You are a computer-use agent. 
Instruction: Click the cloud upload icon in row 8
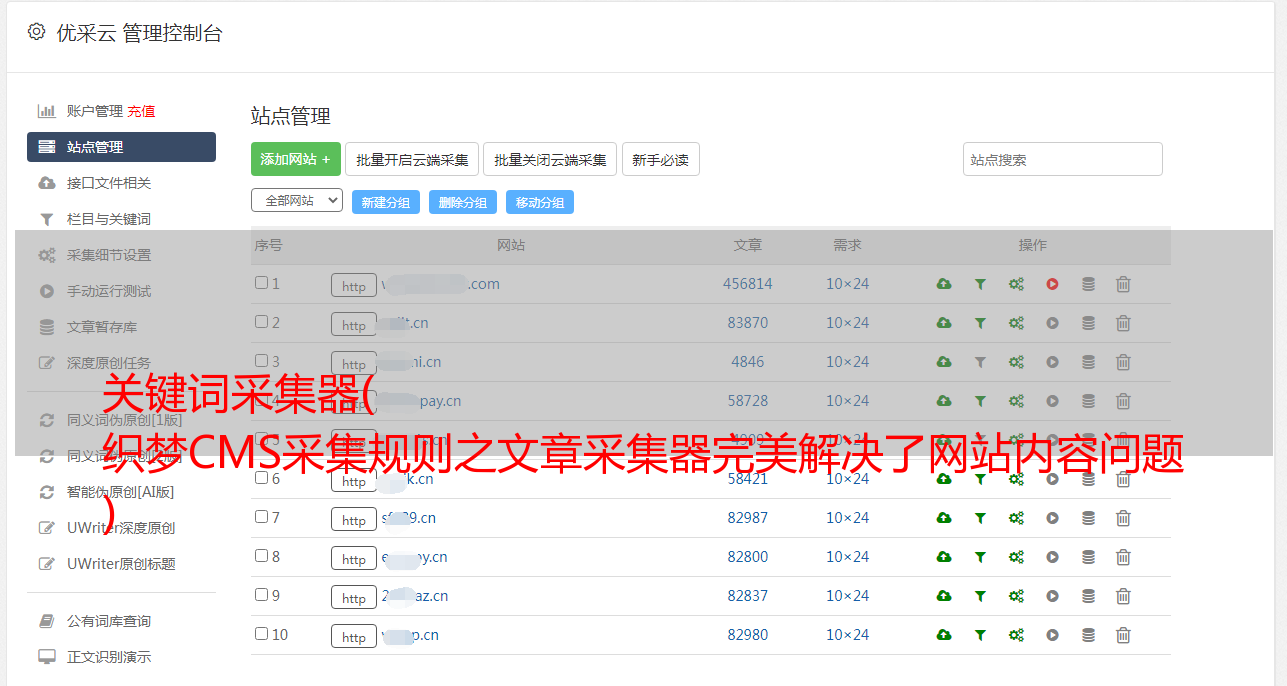click(x=944, y=557)
